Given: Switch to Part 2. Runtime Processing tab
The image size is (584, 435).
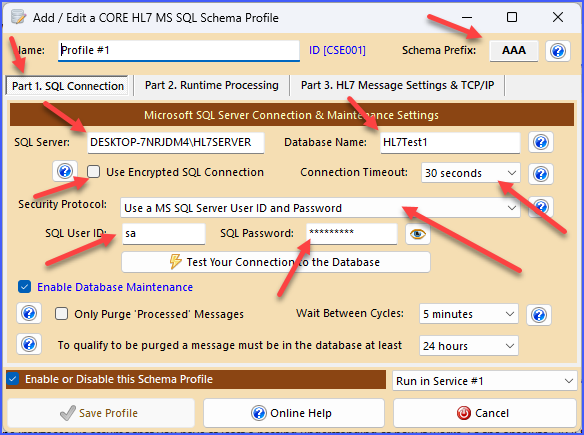Looking at the screenshot, I should [212, 85].
